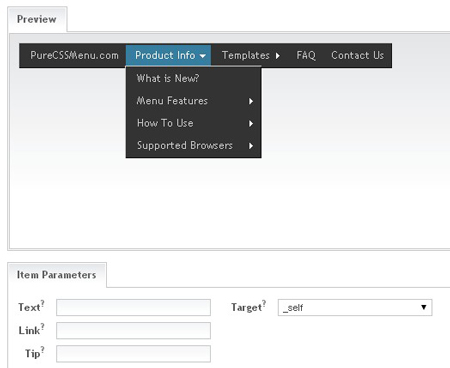The width and height of the screenshot is (450, 368).
Task: Select the Item Parameters tab
Action: [x=57, y=275]
